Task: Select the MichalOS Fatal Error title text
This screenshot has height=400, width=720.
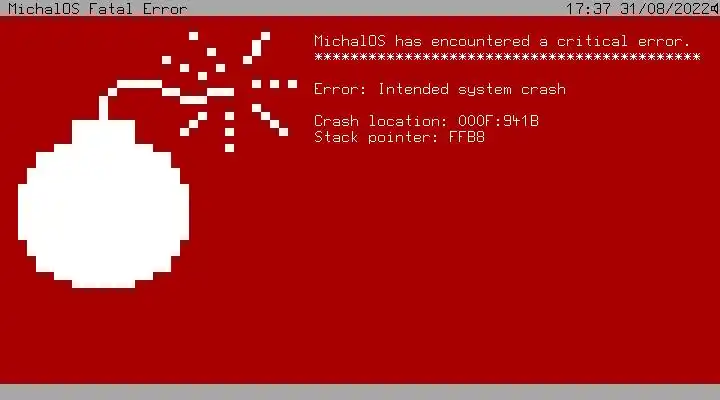Action: point(97,8)
